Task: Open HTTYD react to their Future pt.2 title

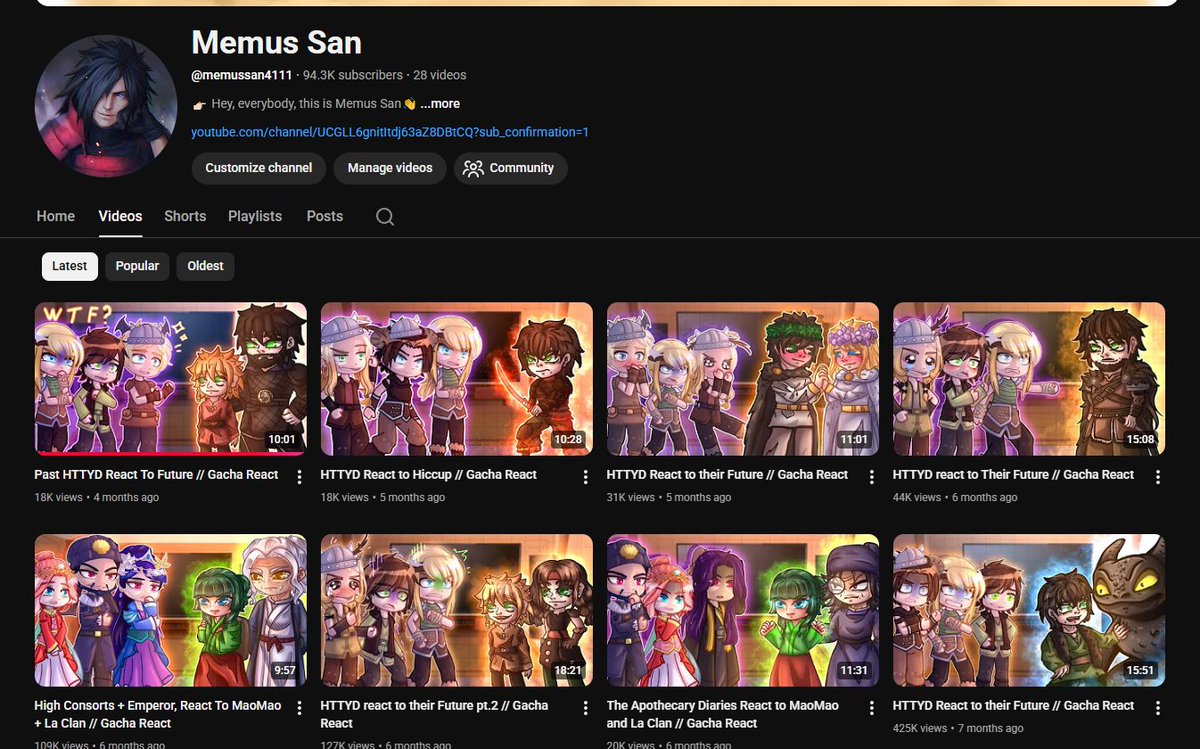Action: [x=435, y=714]
